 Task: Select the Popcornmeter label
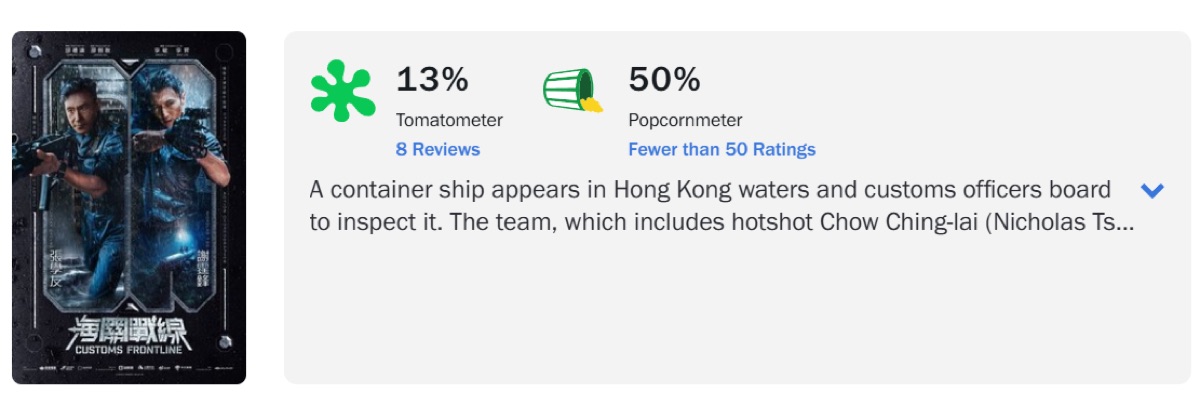coord(685,120)
